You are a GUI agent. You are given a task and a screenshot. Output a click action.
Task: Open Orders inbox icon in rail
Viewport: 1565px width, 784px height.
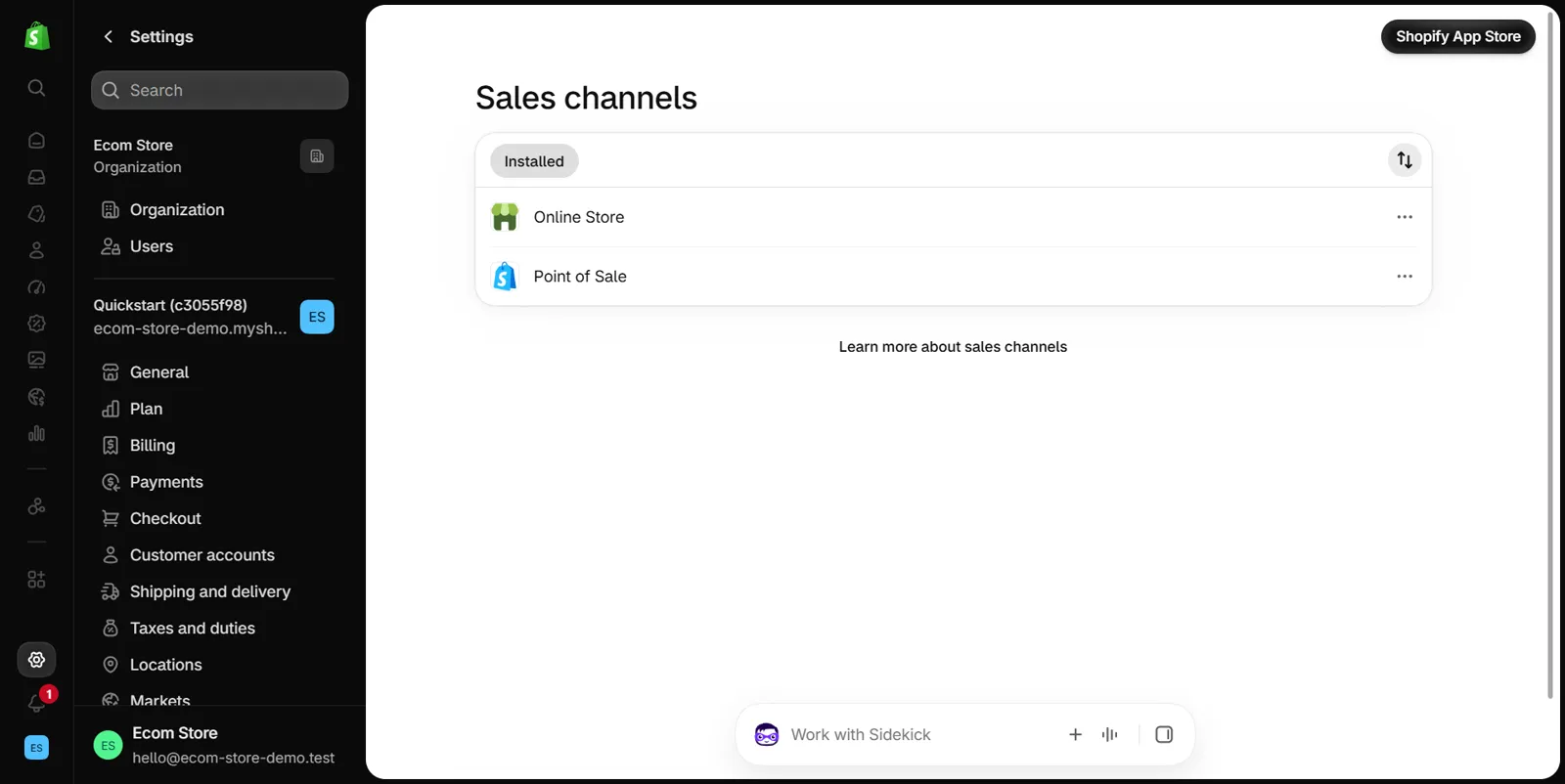click(36, 177)
